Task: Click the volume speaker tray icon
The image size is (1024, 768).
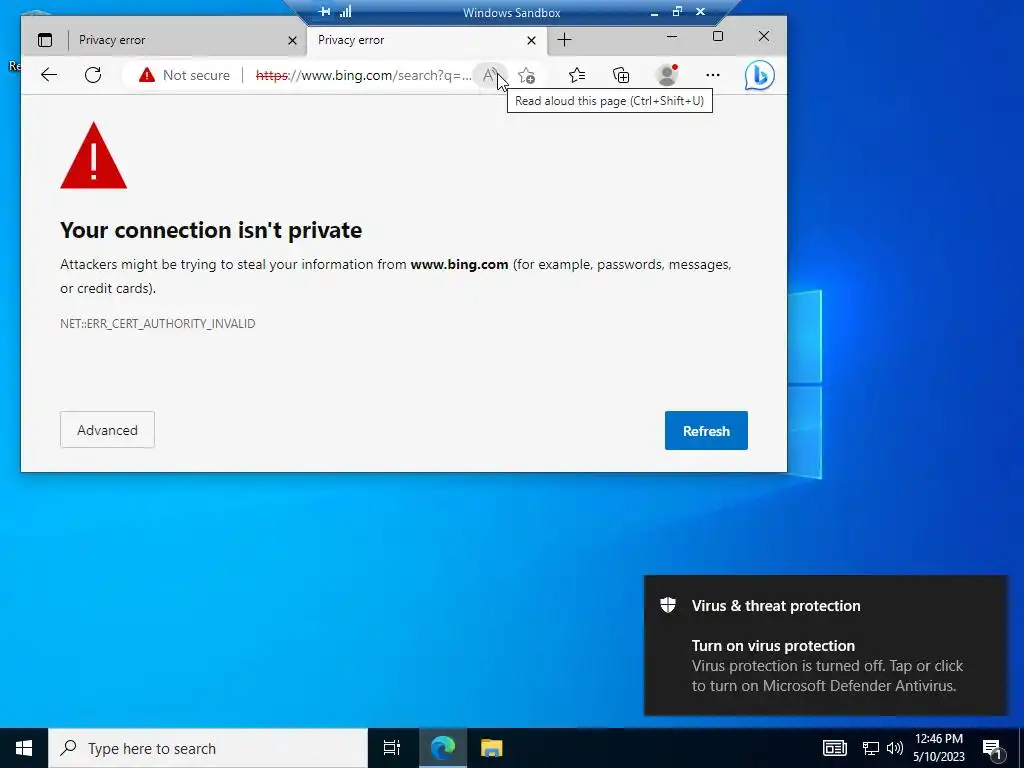Action: pos(895,748)
